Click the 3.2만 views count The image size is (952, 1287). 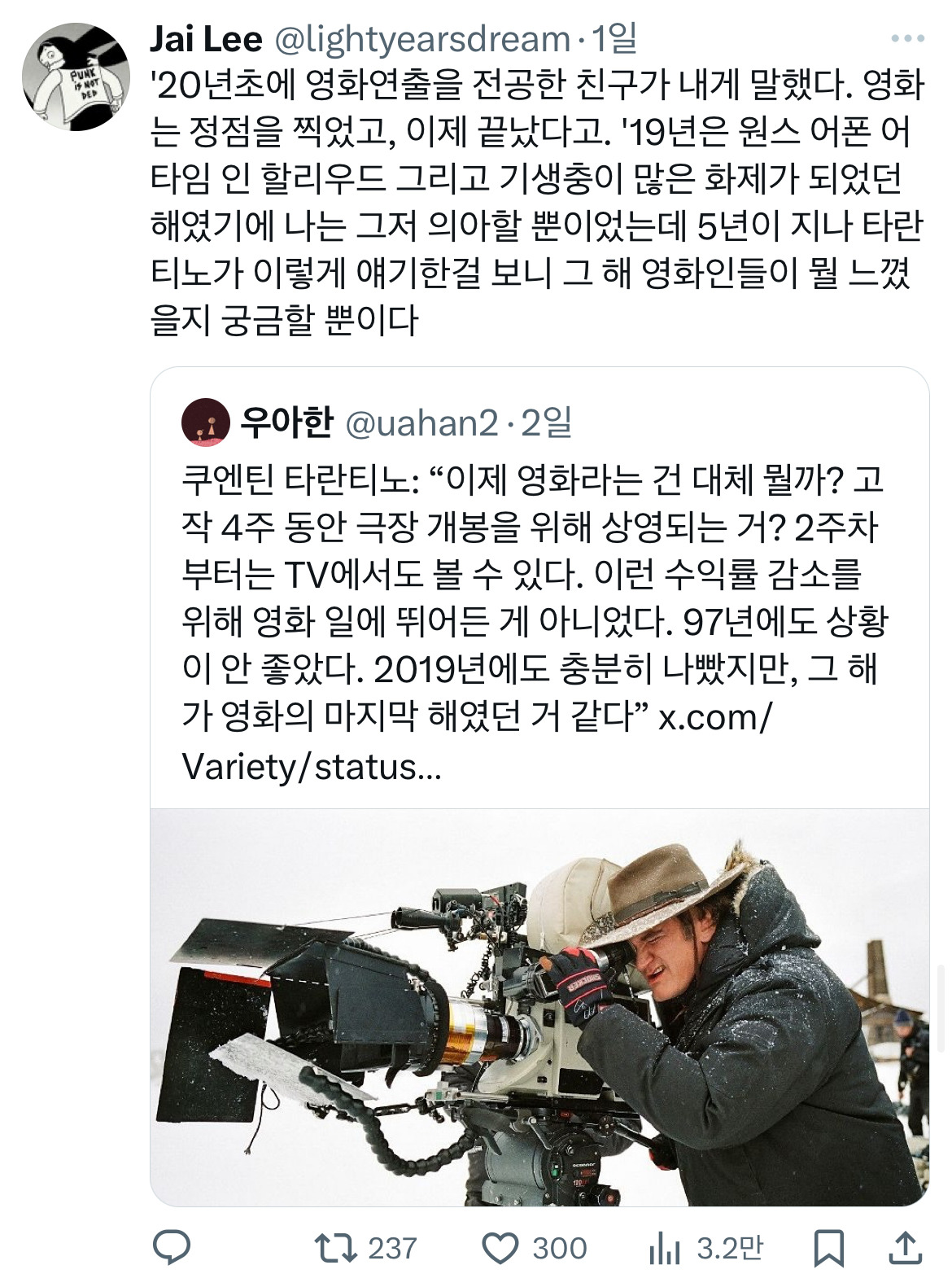pos(731,1248)
